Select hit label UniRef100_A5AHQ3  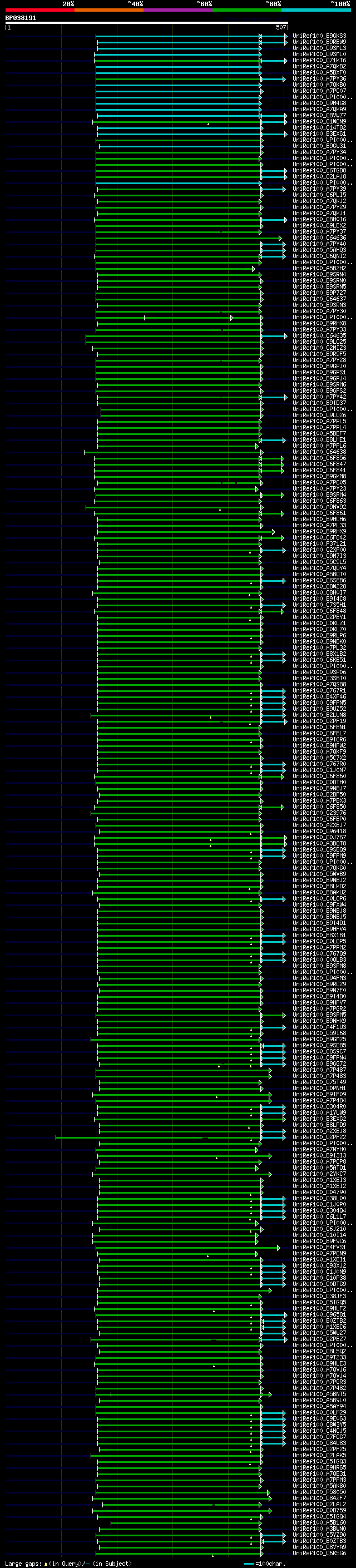[x=319, y=250]
